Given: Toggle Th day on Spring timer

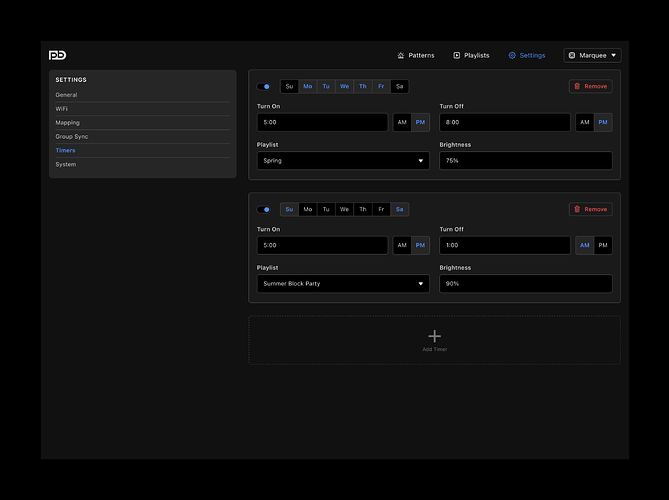Looking at the screenshot, I should coord(363,86).
